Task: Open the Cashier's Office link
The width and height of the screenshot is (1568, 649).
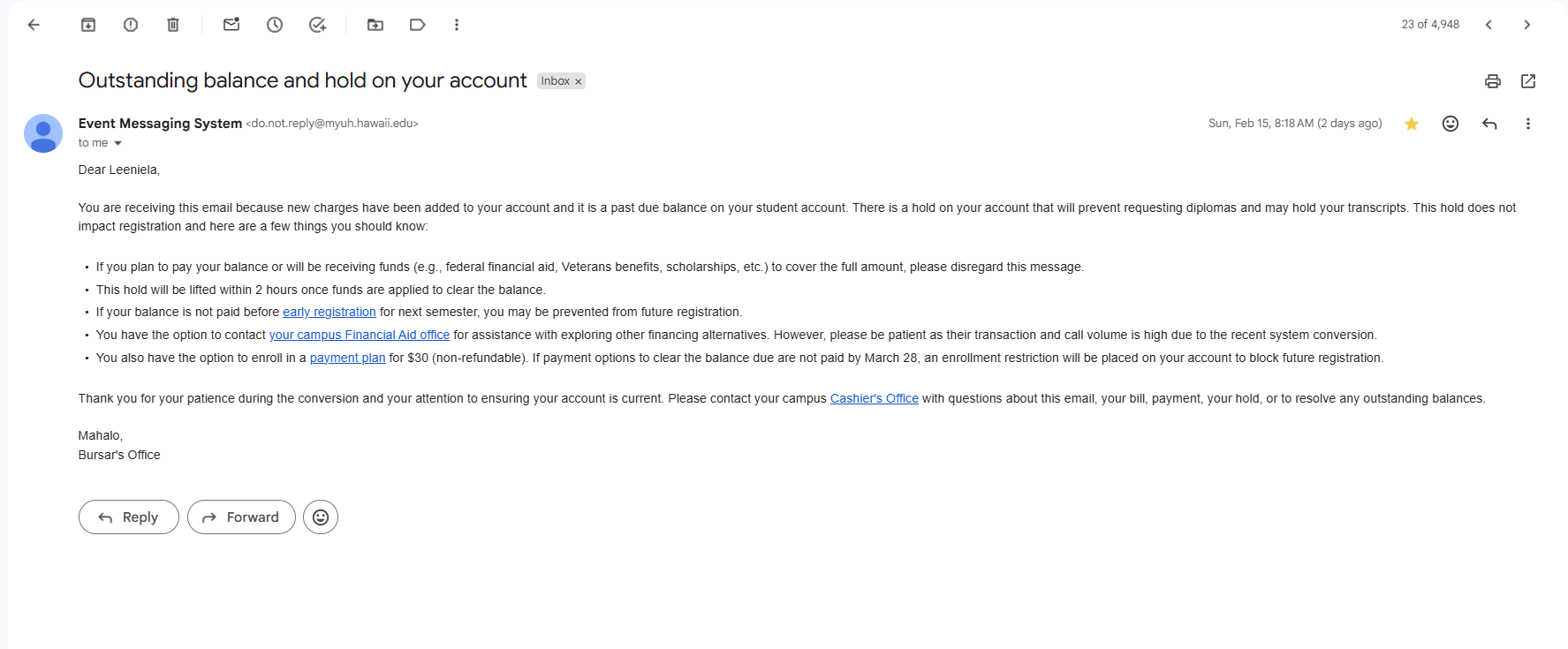Action: (875, 398)
